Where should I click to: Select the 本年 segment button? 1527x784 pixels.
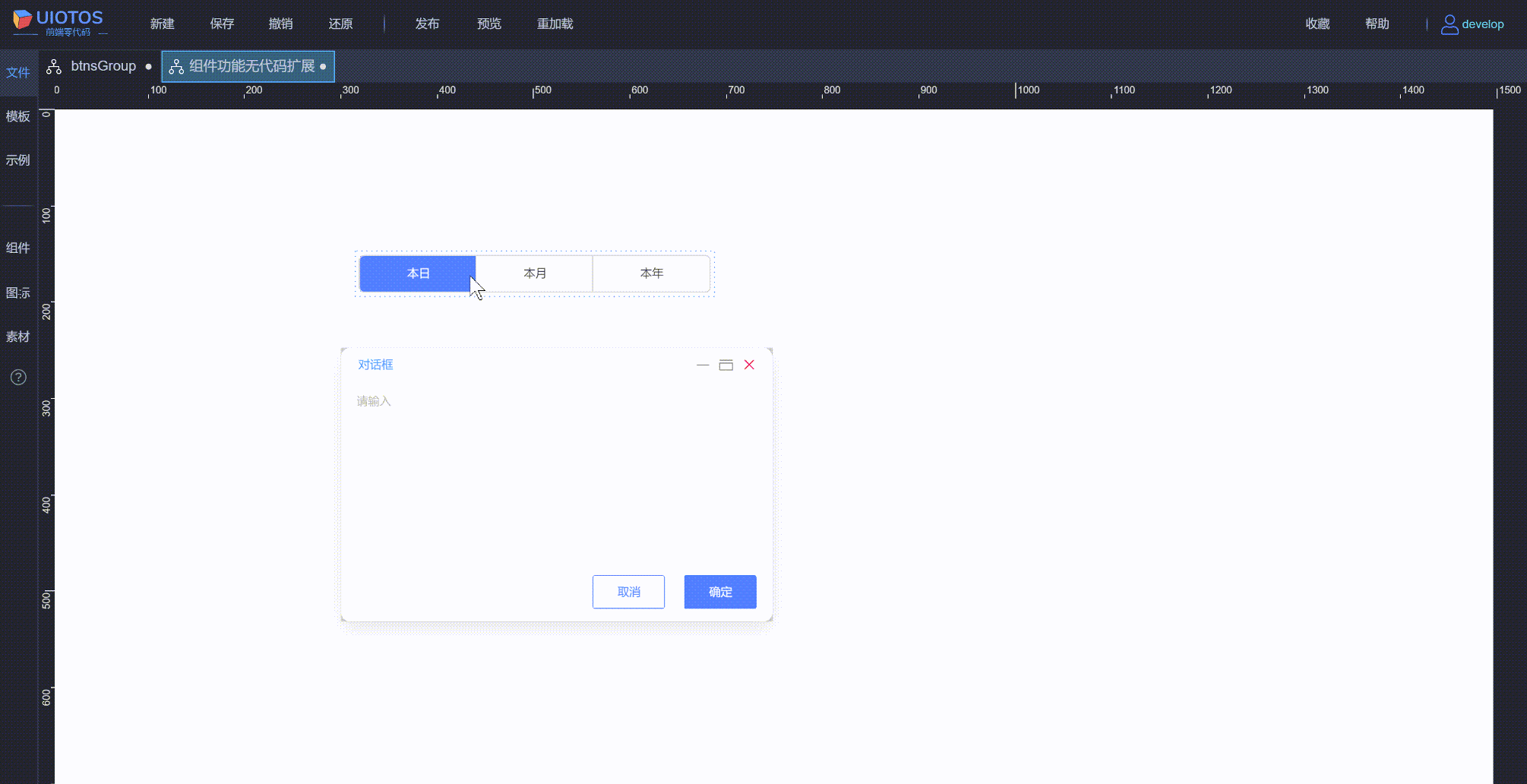[x=651, y=273]
